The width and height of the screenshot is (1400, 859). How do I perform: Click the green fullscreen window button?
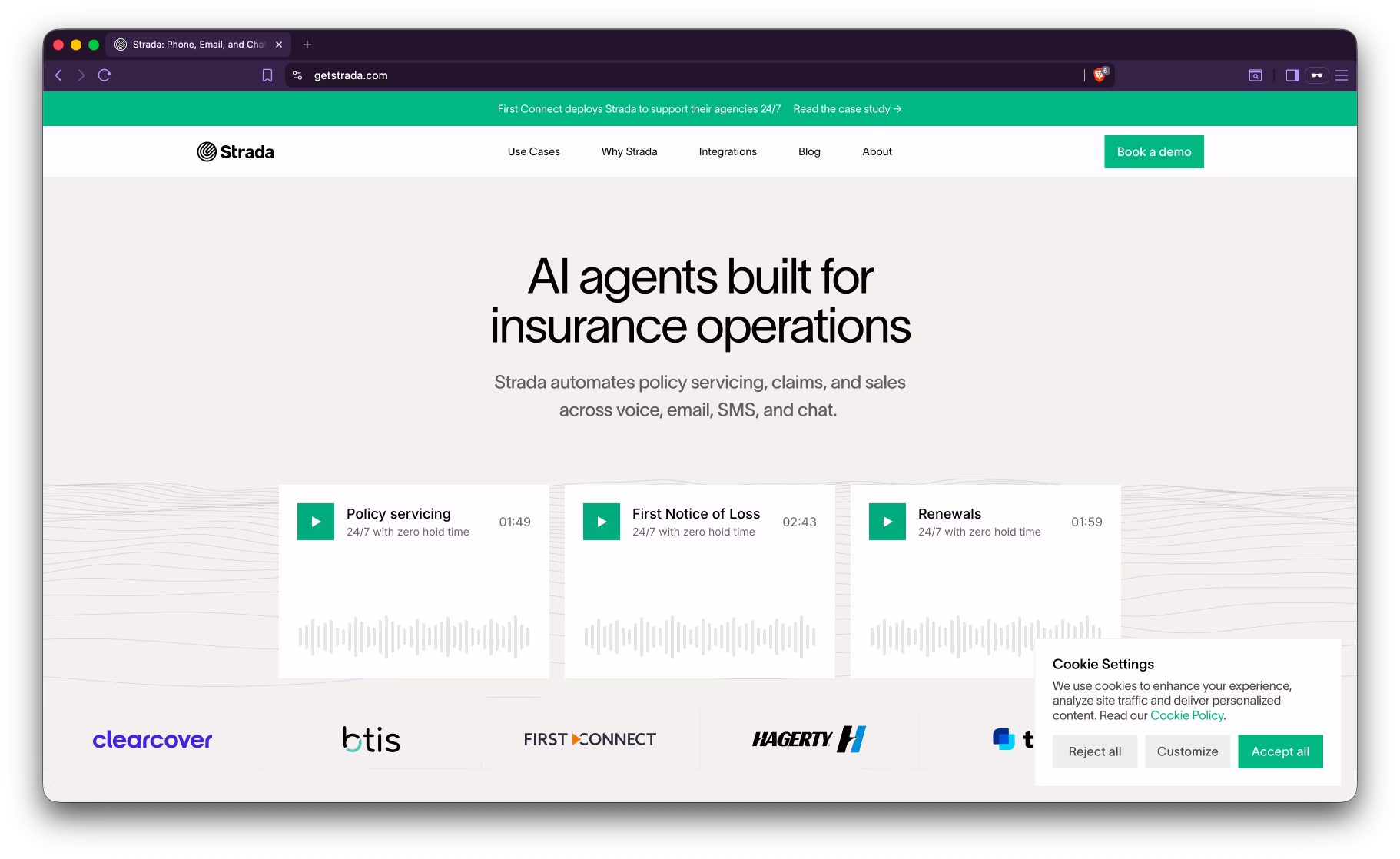pos(94,45)
